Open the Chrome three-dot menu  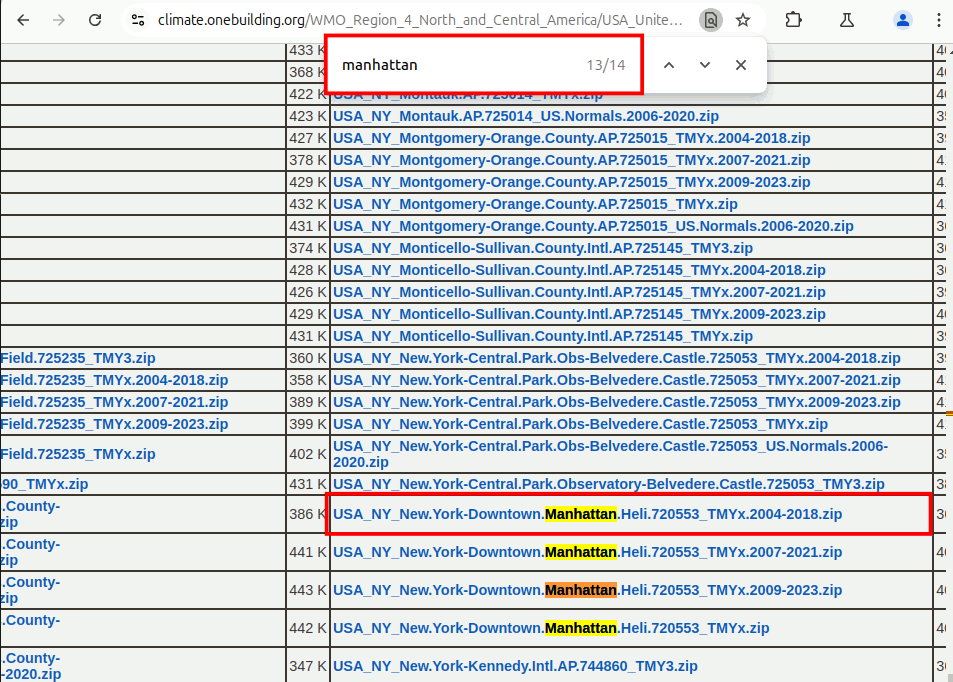938,20
